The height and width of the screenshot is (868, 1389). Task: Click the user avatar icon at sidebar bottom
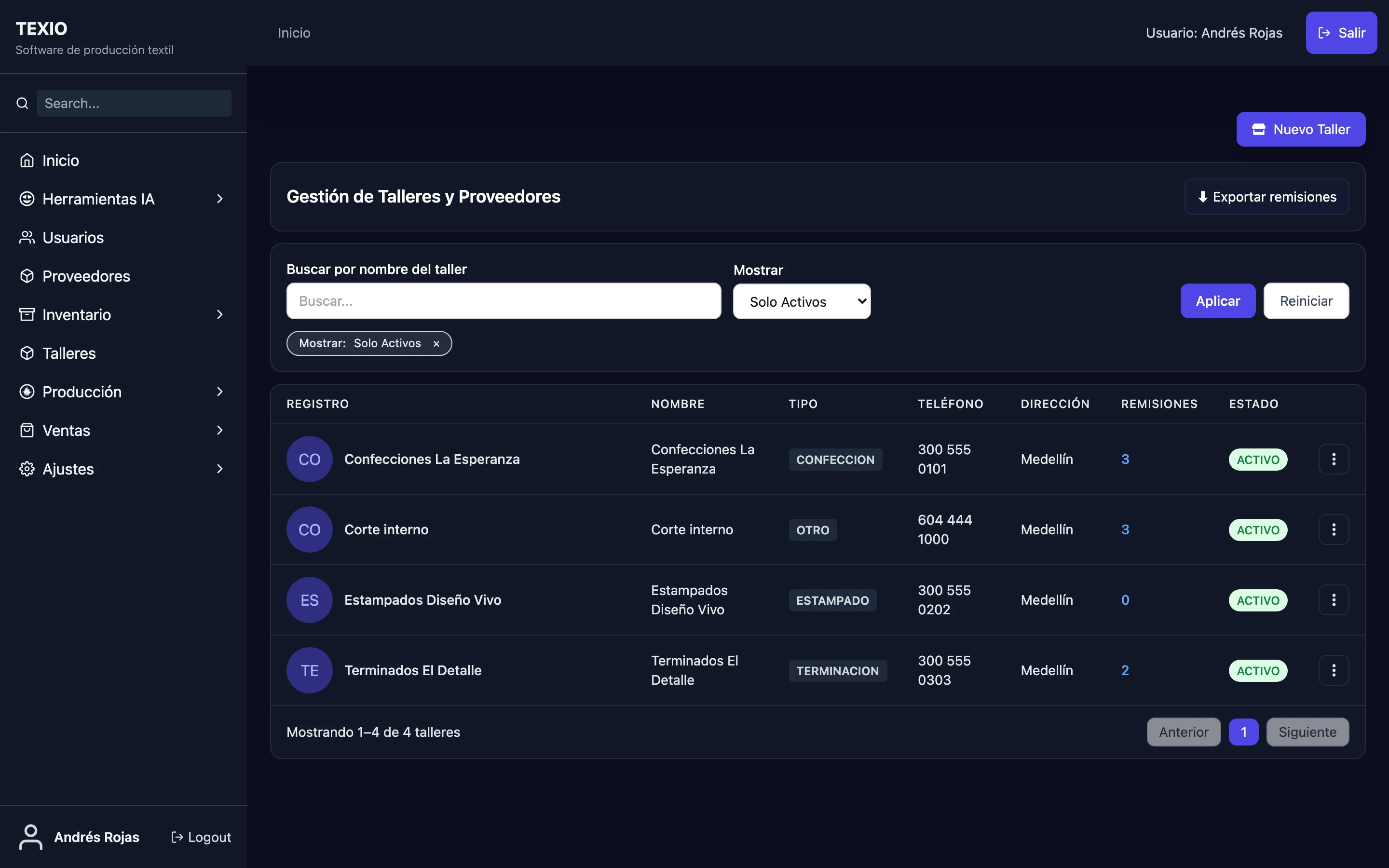pos(31,837)
